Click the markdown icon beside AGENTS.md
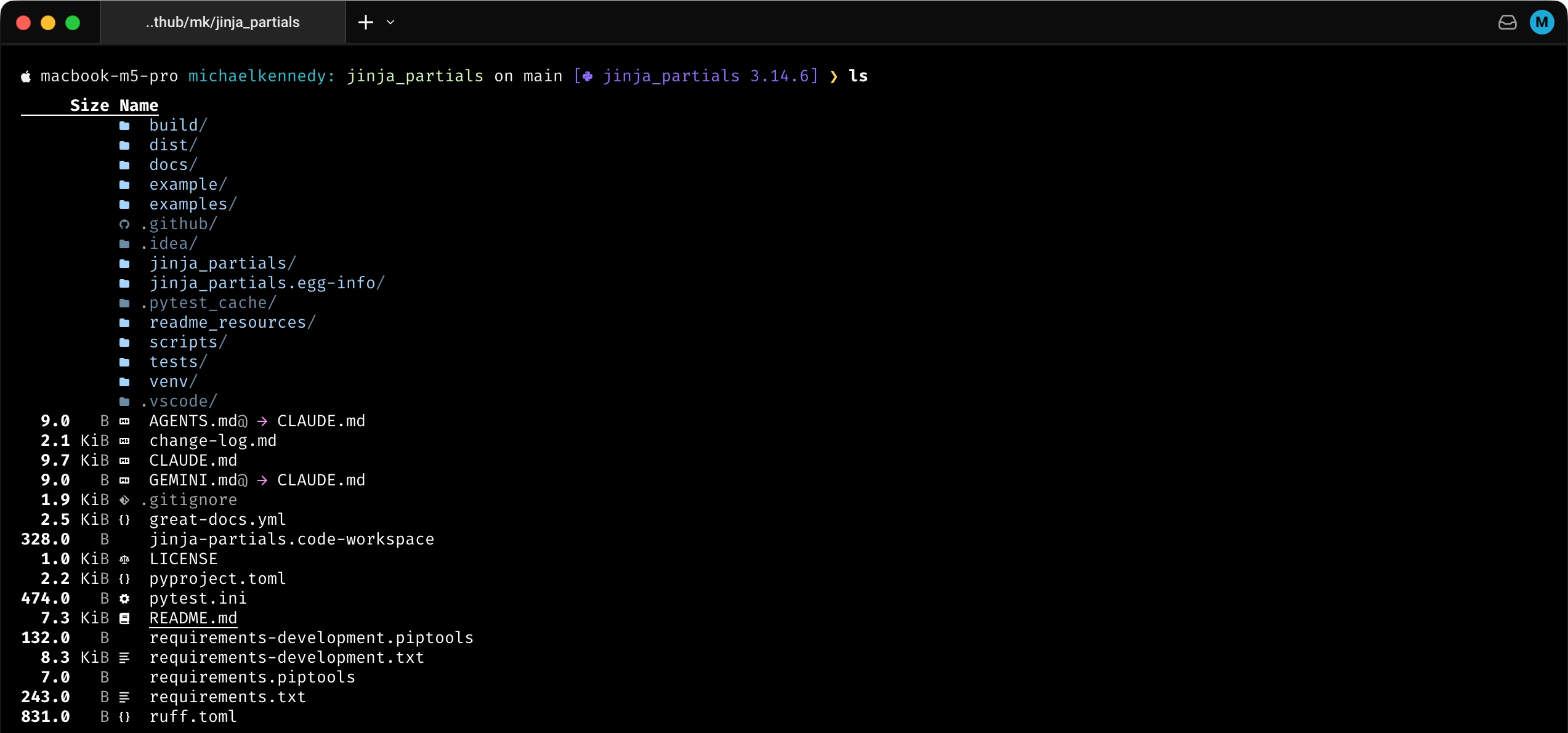This screenshot has width=1568, height=733. (124, 421)
